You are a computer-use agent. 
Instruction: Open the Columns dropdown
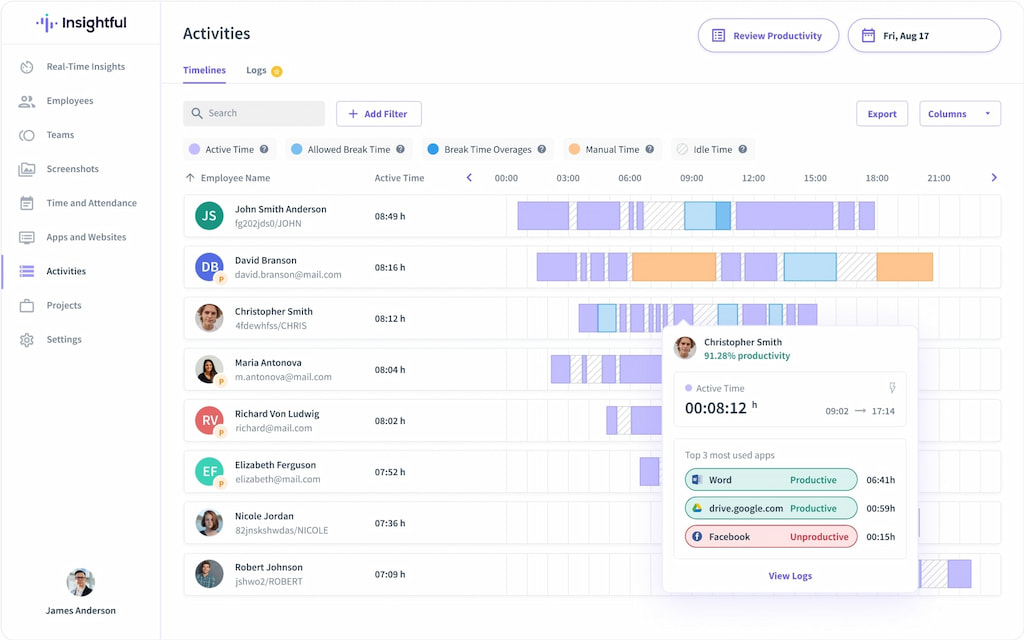958,114
